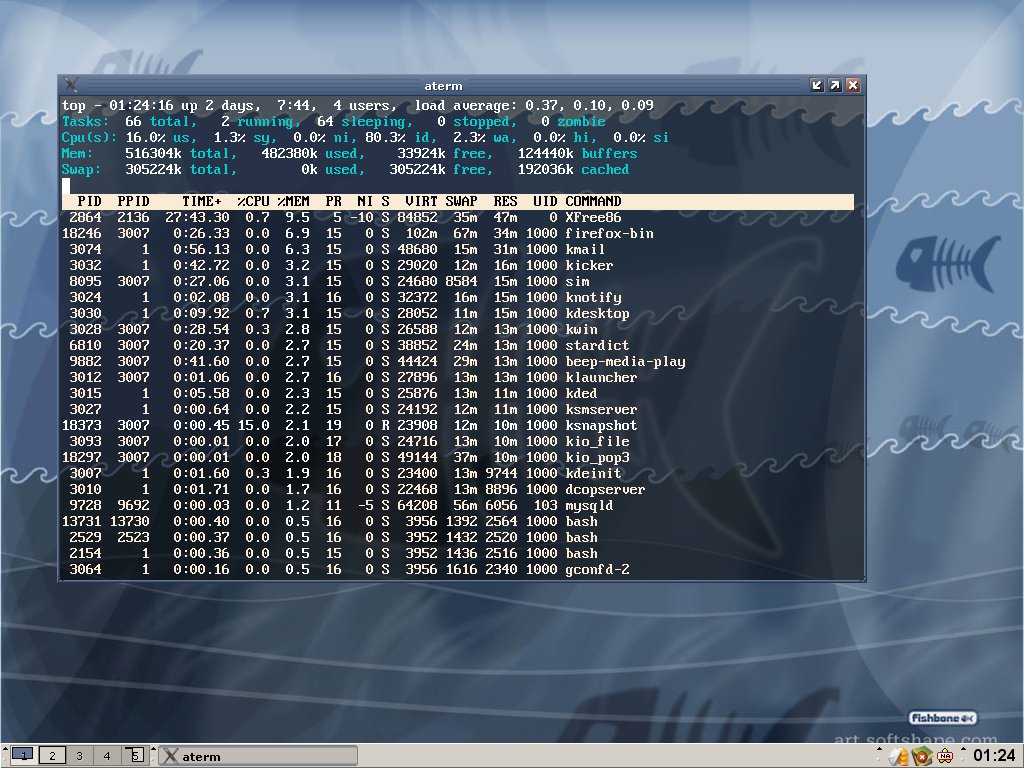Click the aterm window title text
This screenshot has height=768, width=1024.
[x=443, y=86]
